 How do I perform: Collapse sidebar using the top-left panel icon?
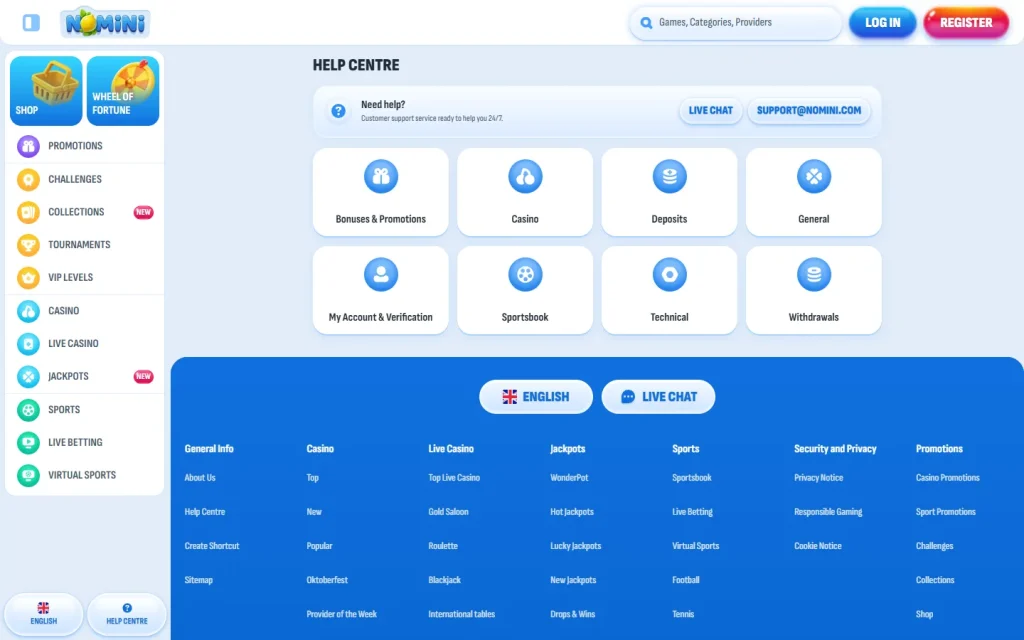click(31, 22)
